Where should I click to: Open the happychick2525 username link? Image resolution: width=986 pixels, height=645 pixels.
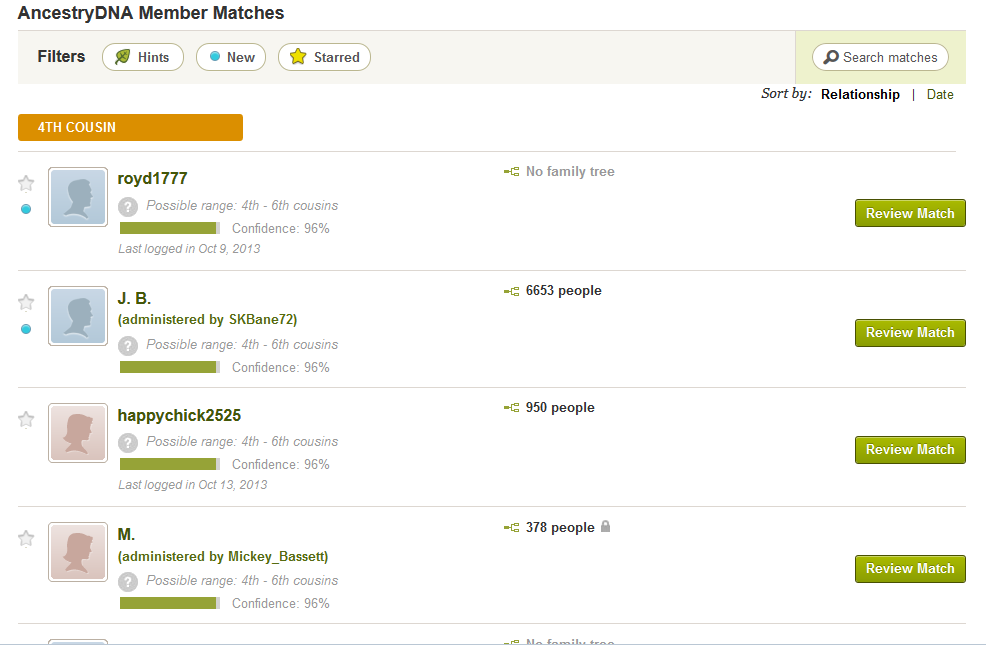click(x=179, y=416)
